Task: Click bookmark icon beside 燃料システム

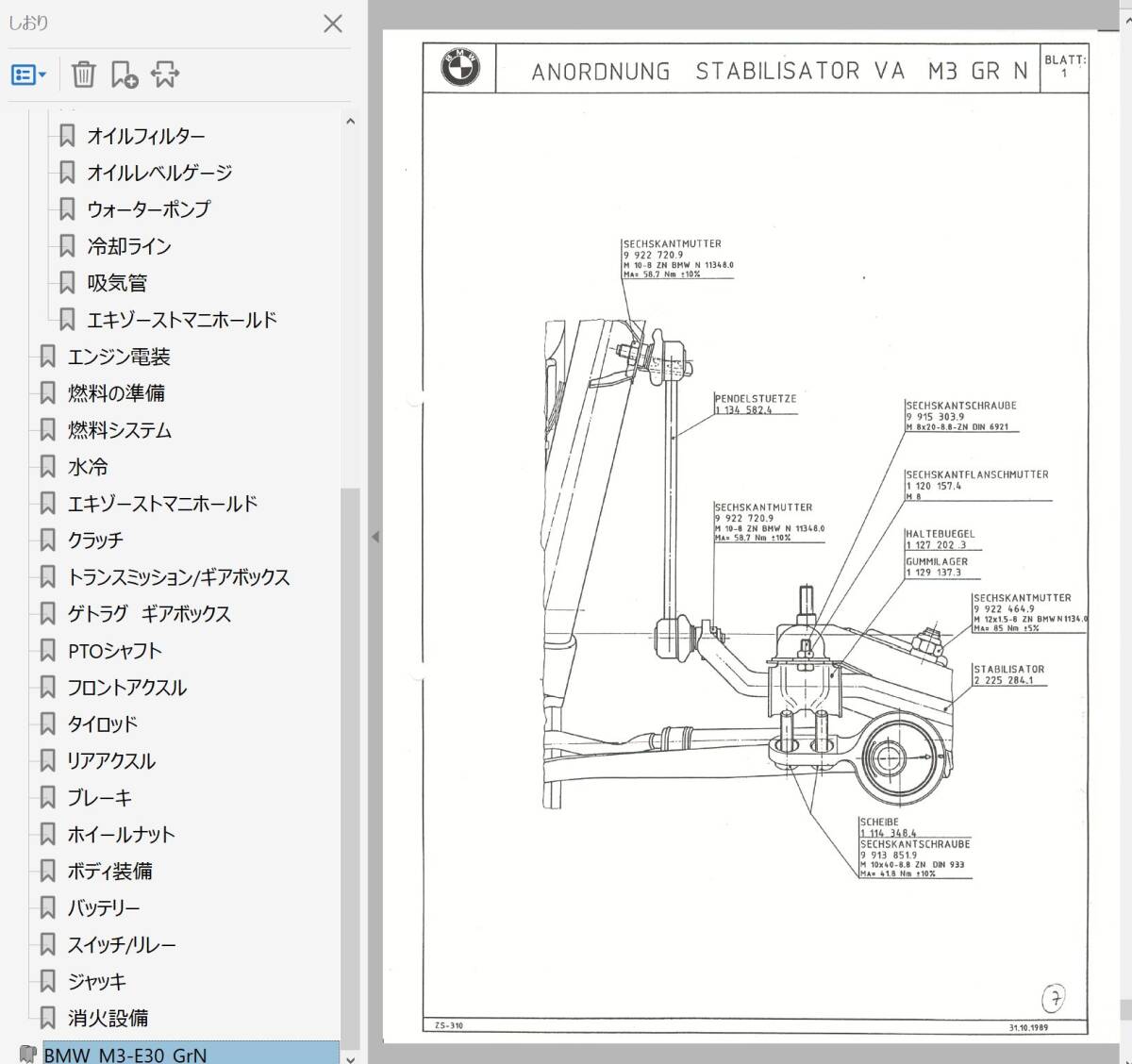Action: pyautogui.click(x=47, y=430)
